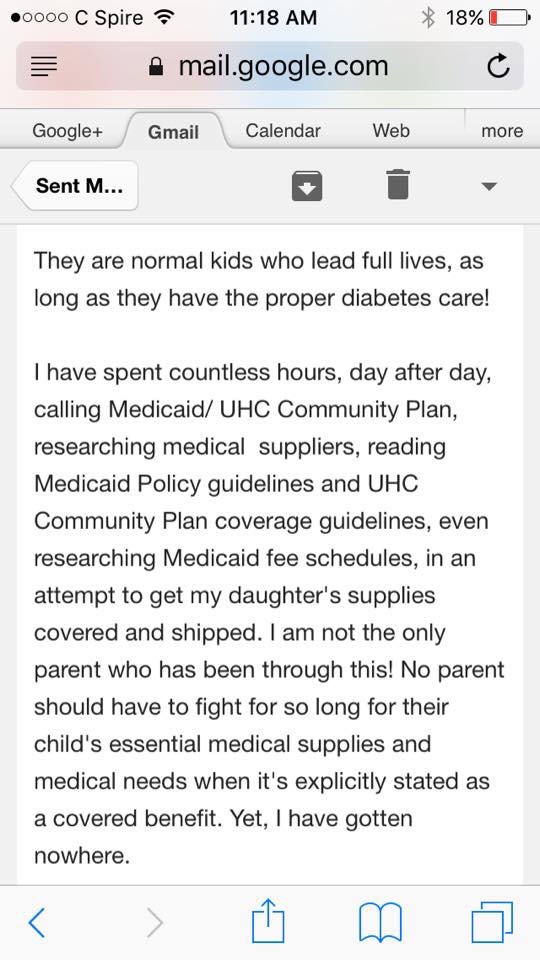
Task: Tap the lock icon in address bar
Action: pos(157,67)
